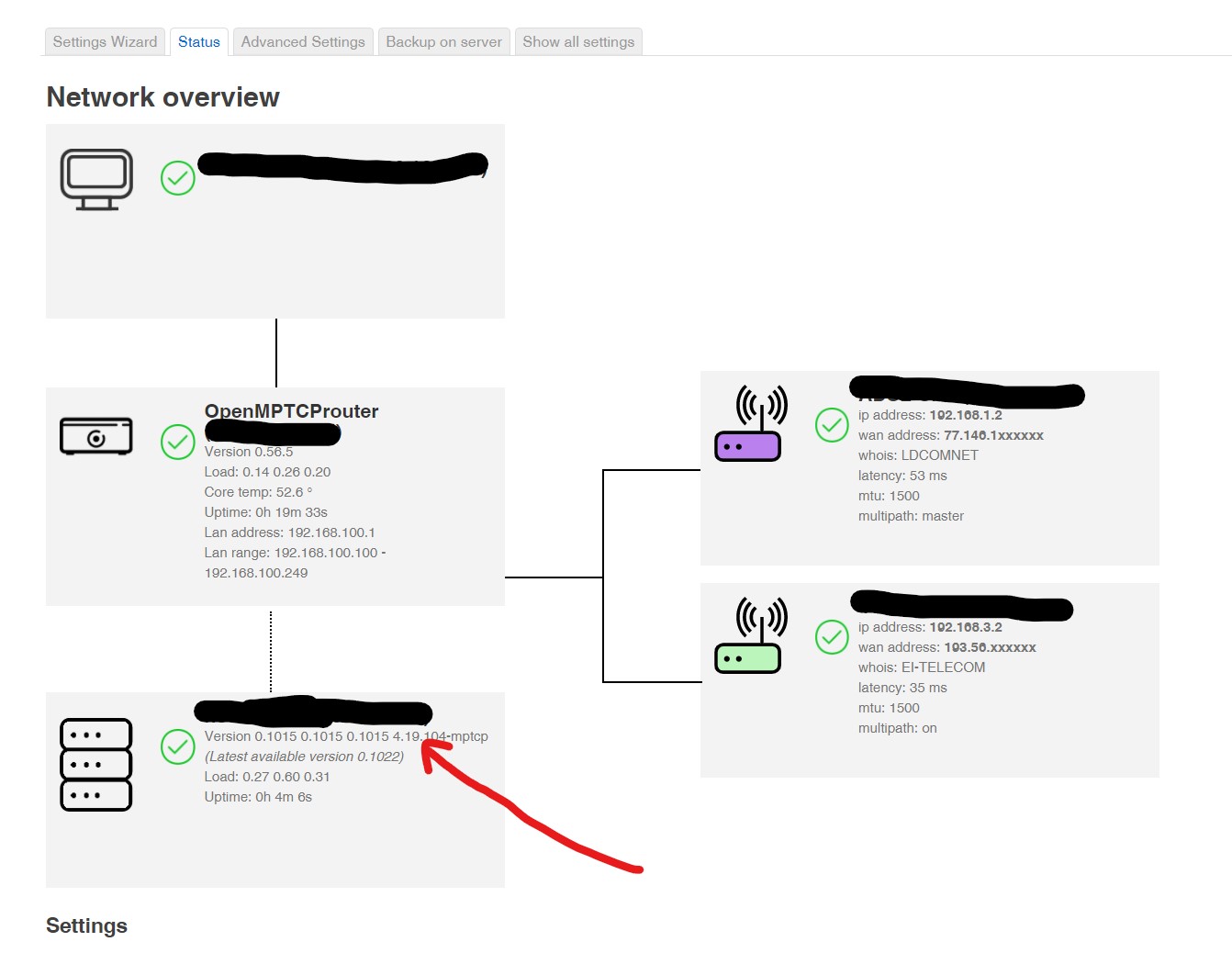Screen dimensions: 1232x953
Task: Click the green check for EI-TELECOM interface
Action: (x=832, y=637)
